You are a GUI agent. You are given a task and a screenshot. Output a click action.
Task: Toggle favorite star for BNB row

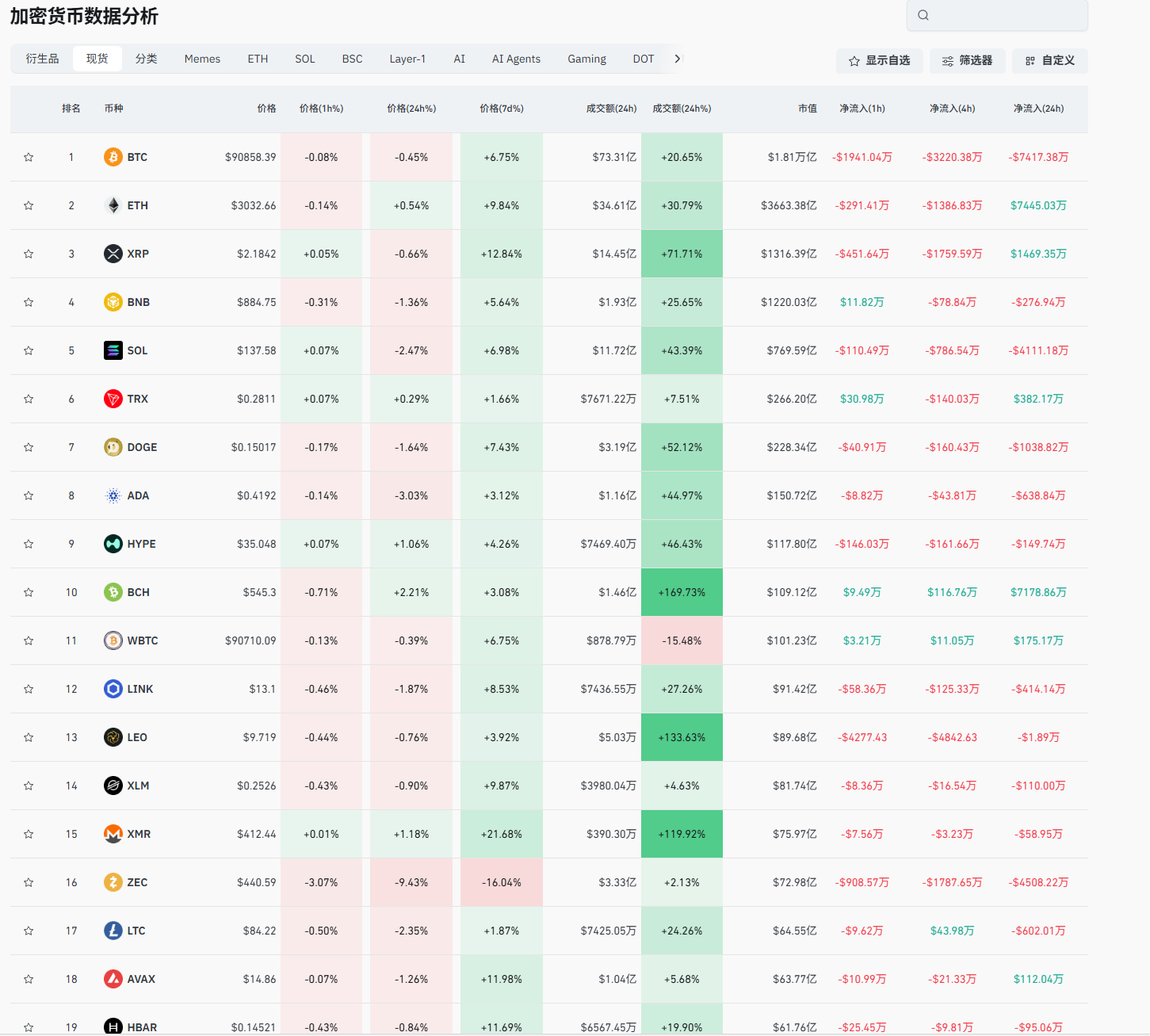(x=29, y=302)
